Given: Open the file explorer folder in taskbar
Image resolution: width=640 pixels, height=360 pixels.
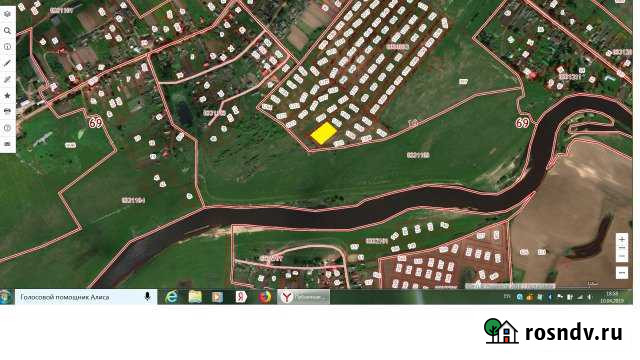Looking at the screenshot, I should [195, 297].
